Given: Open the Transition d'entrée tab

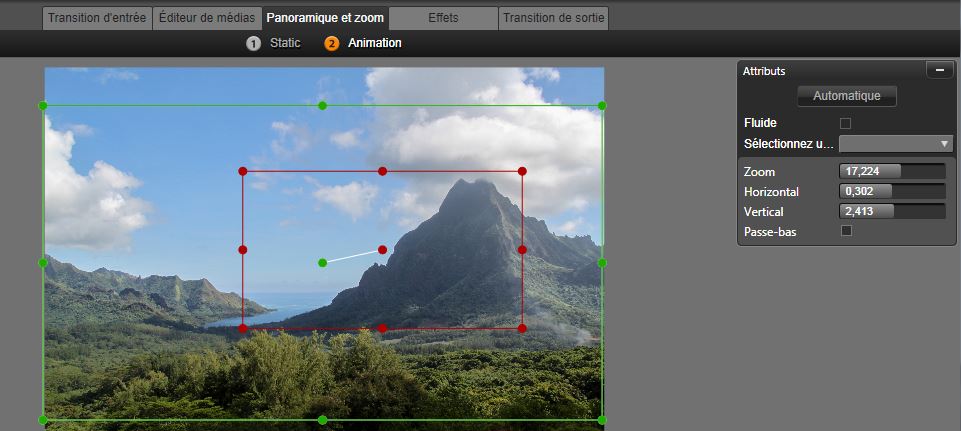Looking at the screenshot, I should point(97,18).
